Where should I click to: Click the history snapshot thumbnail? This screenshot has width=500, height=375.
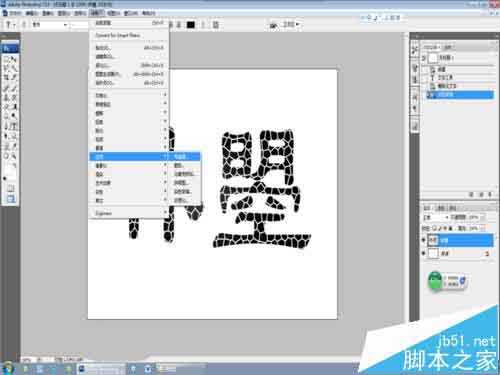coord(433,58)
